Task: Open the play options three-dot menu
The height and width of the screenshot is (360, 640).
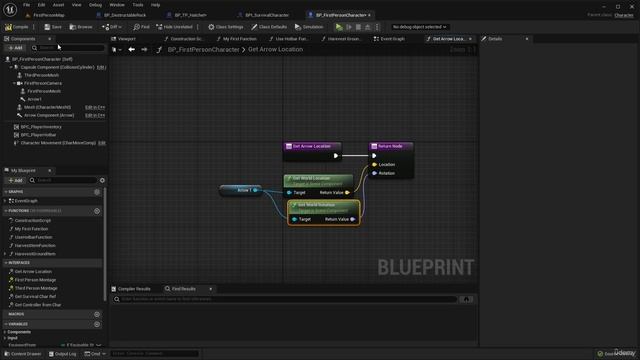Action: pyautogui.click(x=377, y=27)
